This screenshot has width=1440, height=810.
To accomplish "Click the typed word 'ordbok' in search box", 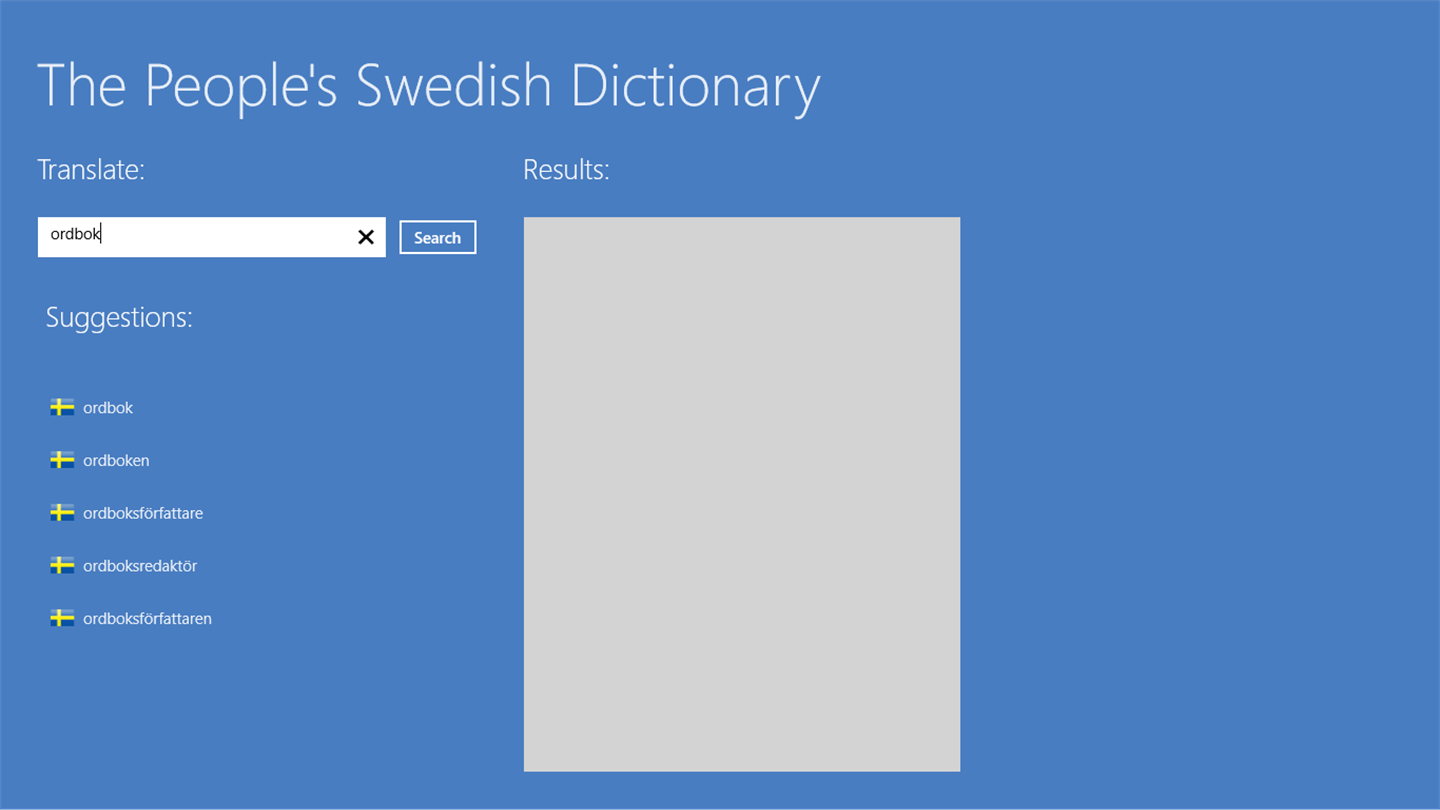I will click(75, 234).
